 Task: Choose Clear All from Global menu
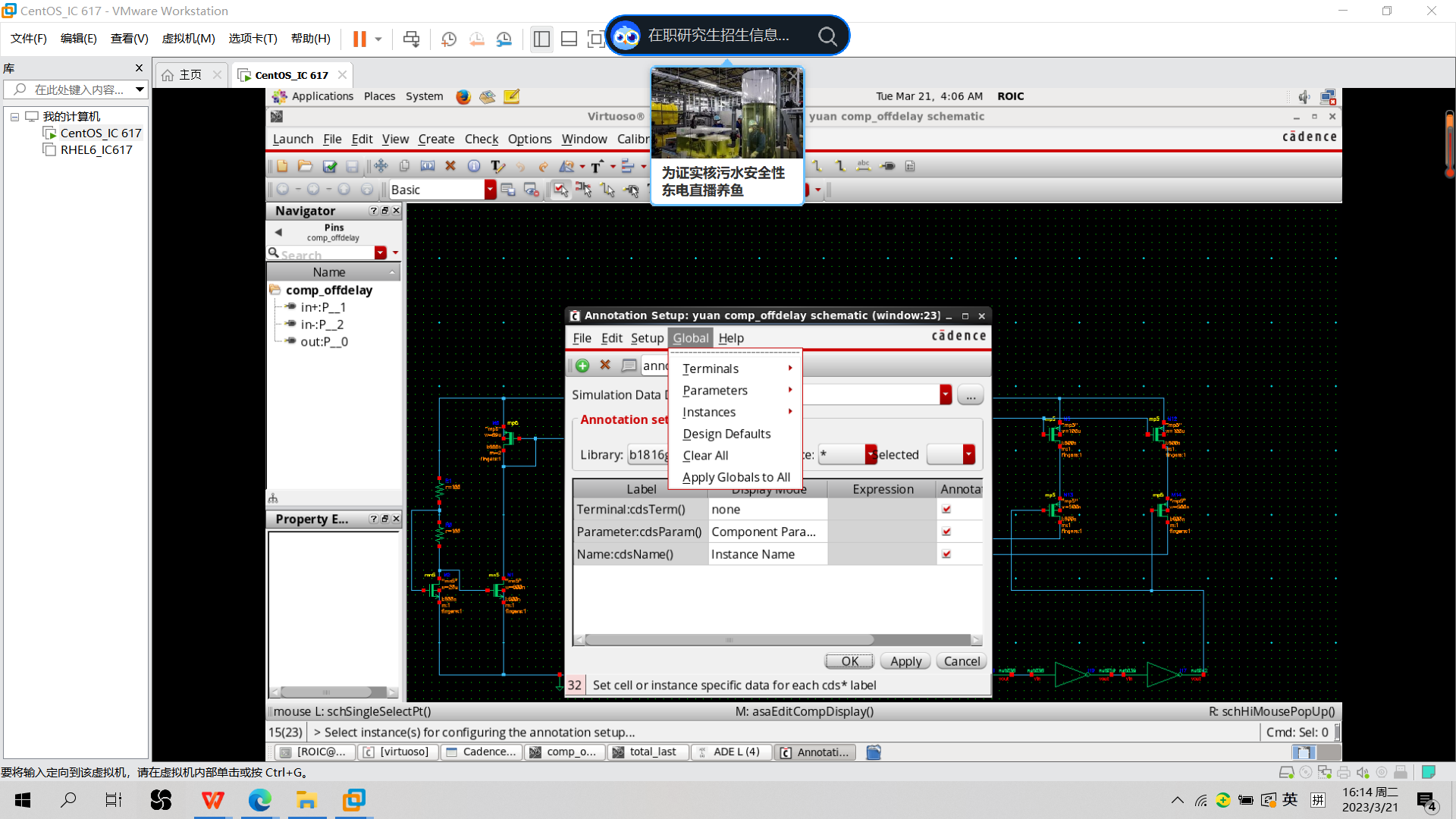click(x=705, y=456)
